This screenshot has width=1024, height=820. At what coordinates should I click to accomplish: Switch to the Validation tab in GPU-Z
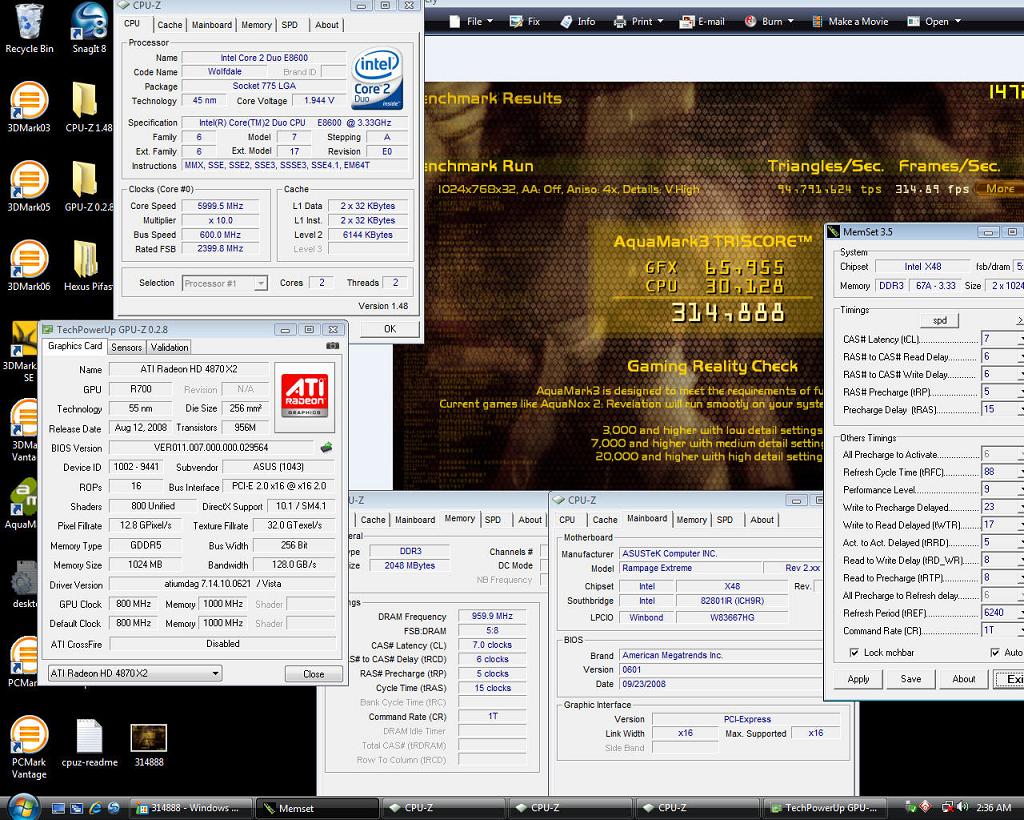pyautogui.click(x=169, y=347)
